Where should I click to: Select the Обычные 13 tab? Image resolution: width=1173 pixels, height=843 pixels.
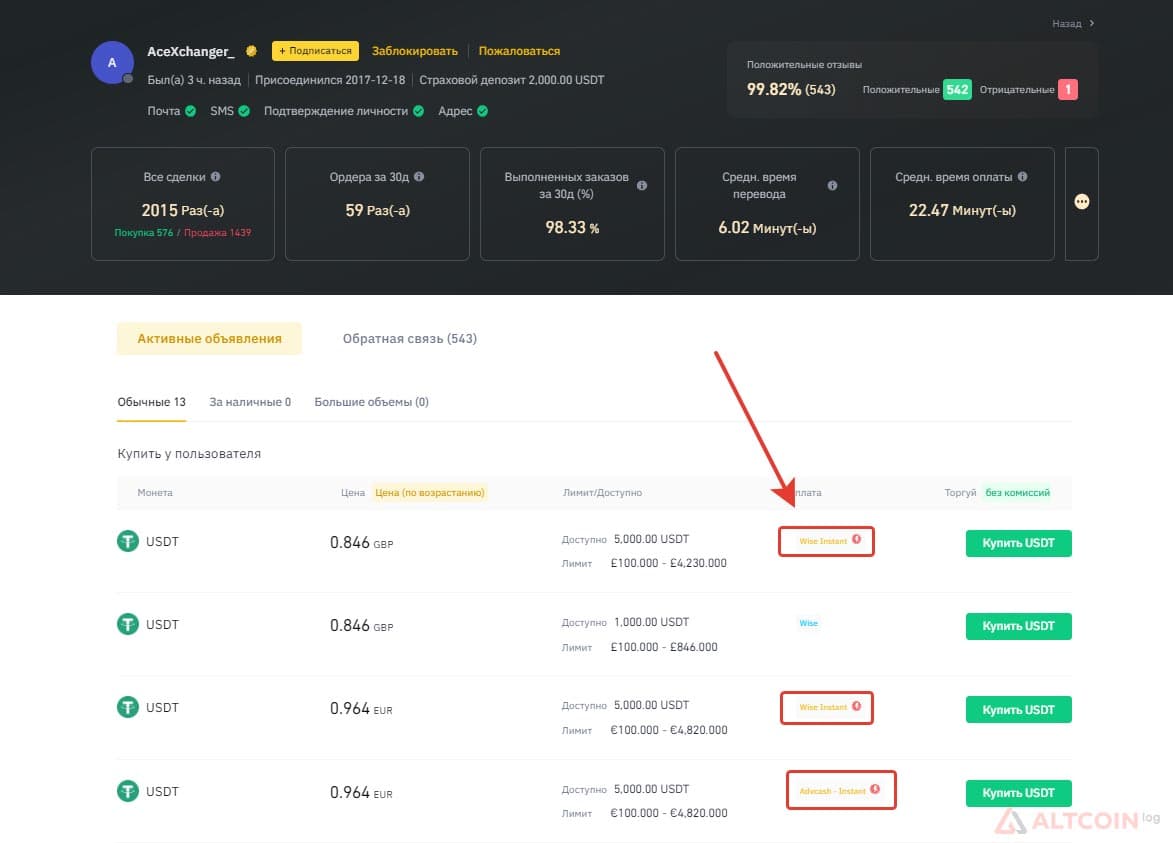pos(152,402)
